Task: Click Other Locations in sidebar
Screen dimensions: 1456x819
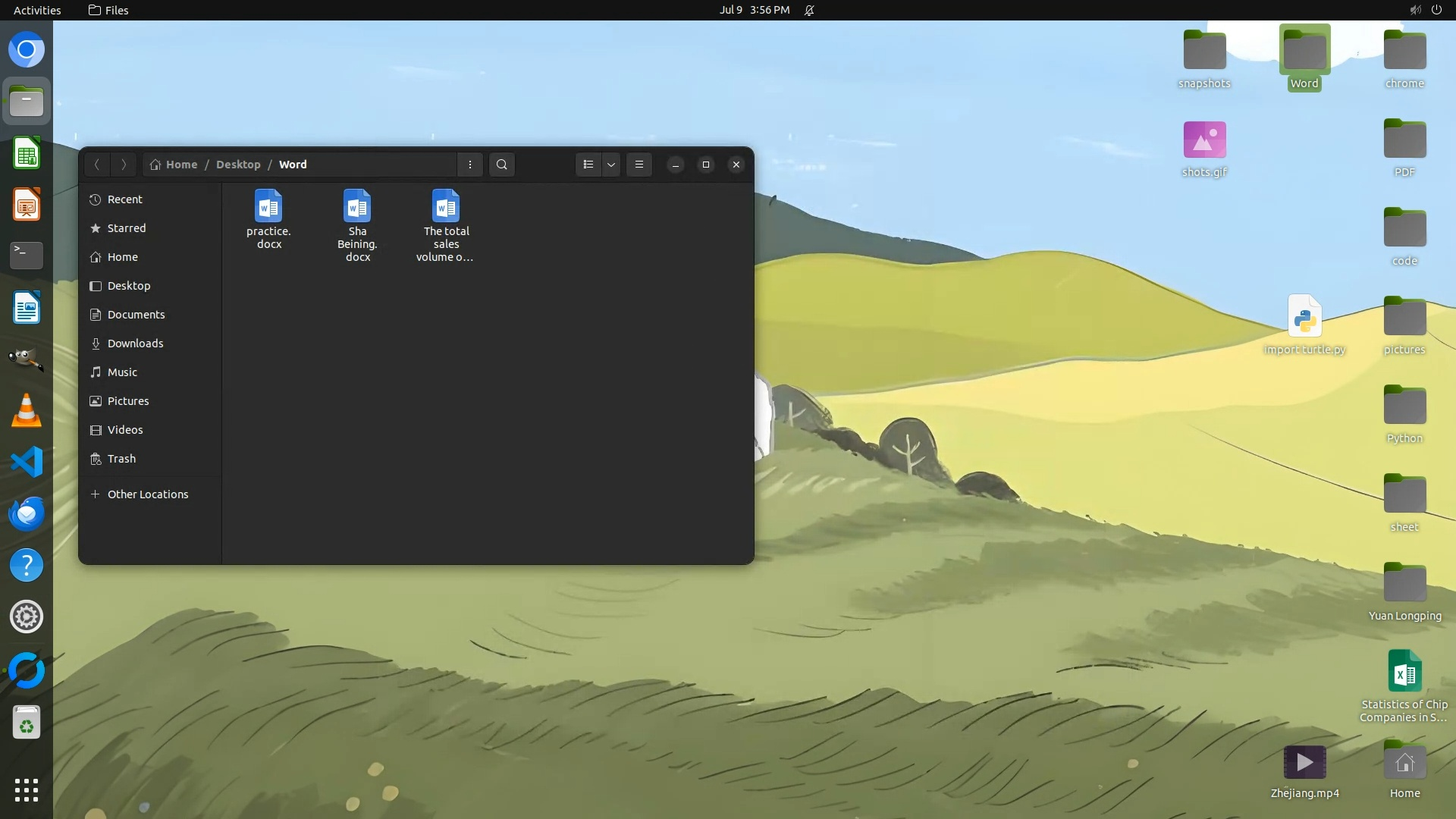Action: pyautogui.click(x=147, y=494)
